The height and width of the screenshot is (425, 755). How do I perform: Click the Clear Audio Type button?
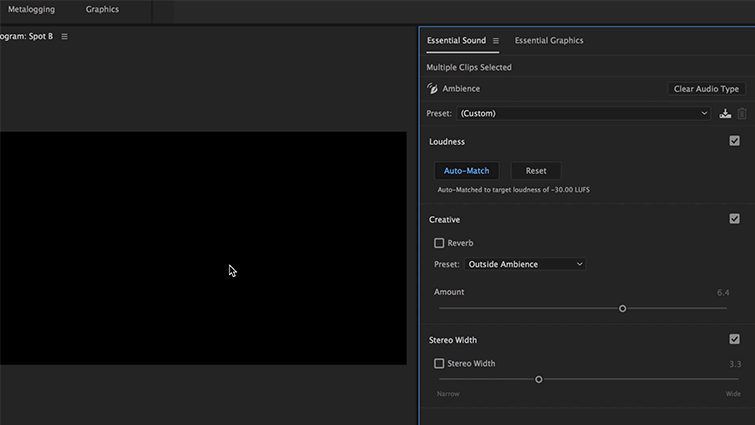click(706, 89)
